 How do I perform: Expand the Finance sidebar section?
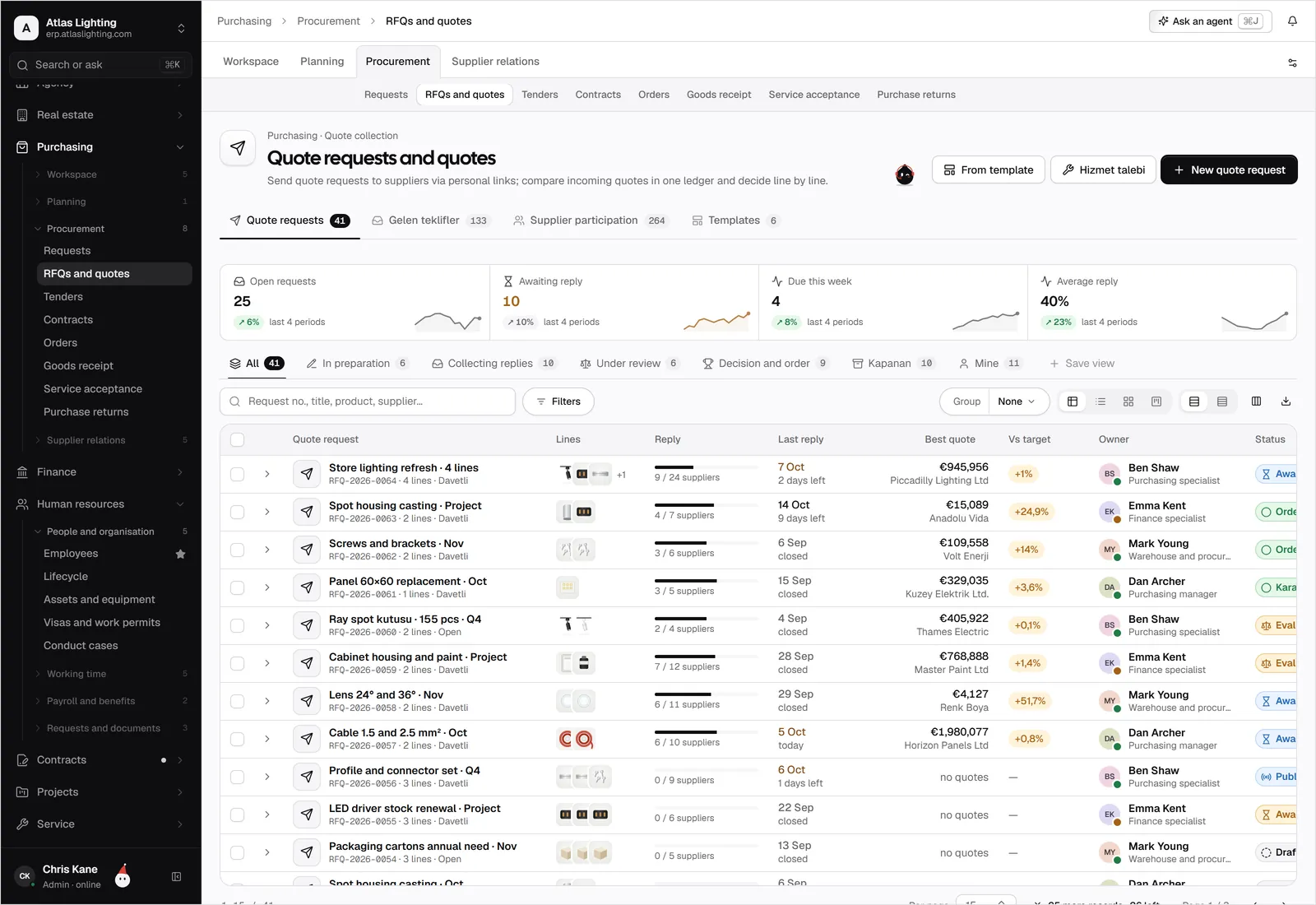coord(180,472)
